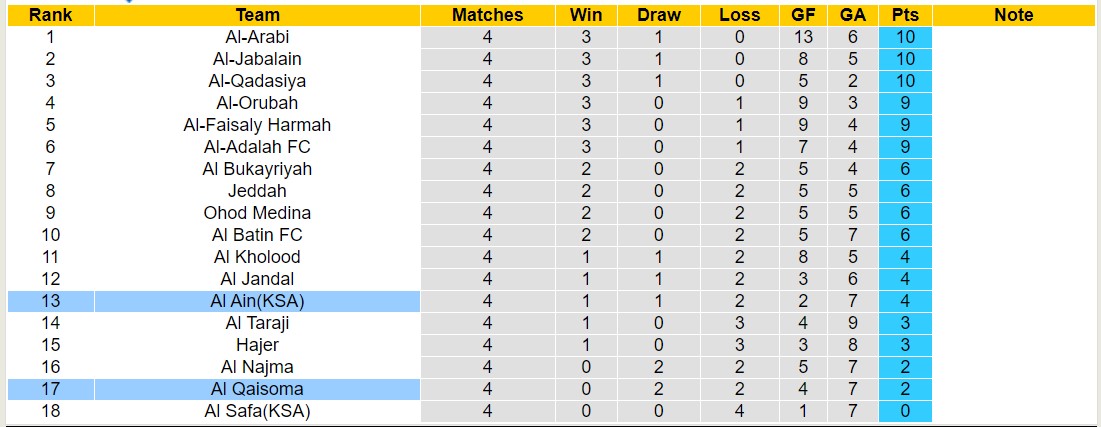Open Al-Faisaly Harmah team page
Image resolution: width=1101 pixels, height=427 pixels.
tap(257, 125)
